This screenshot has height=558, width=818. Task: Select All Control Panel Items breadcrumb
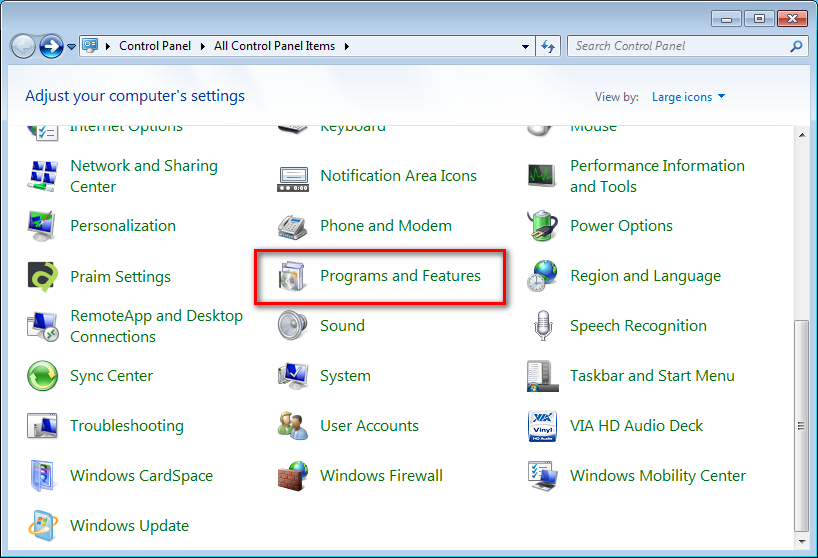coord(274,46)
